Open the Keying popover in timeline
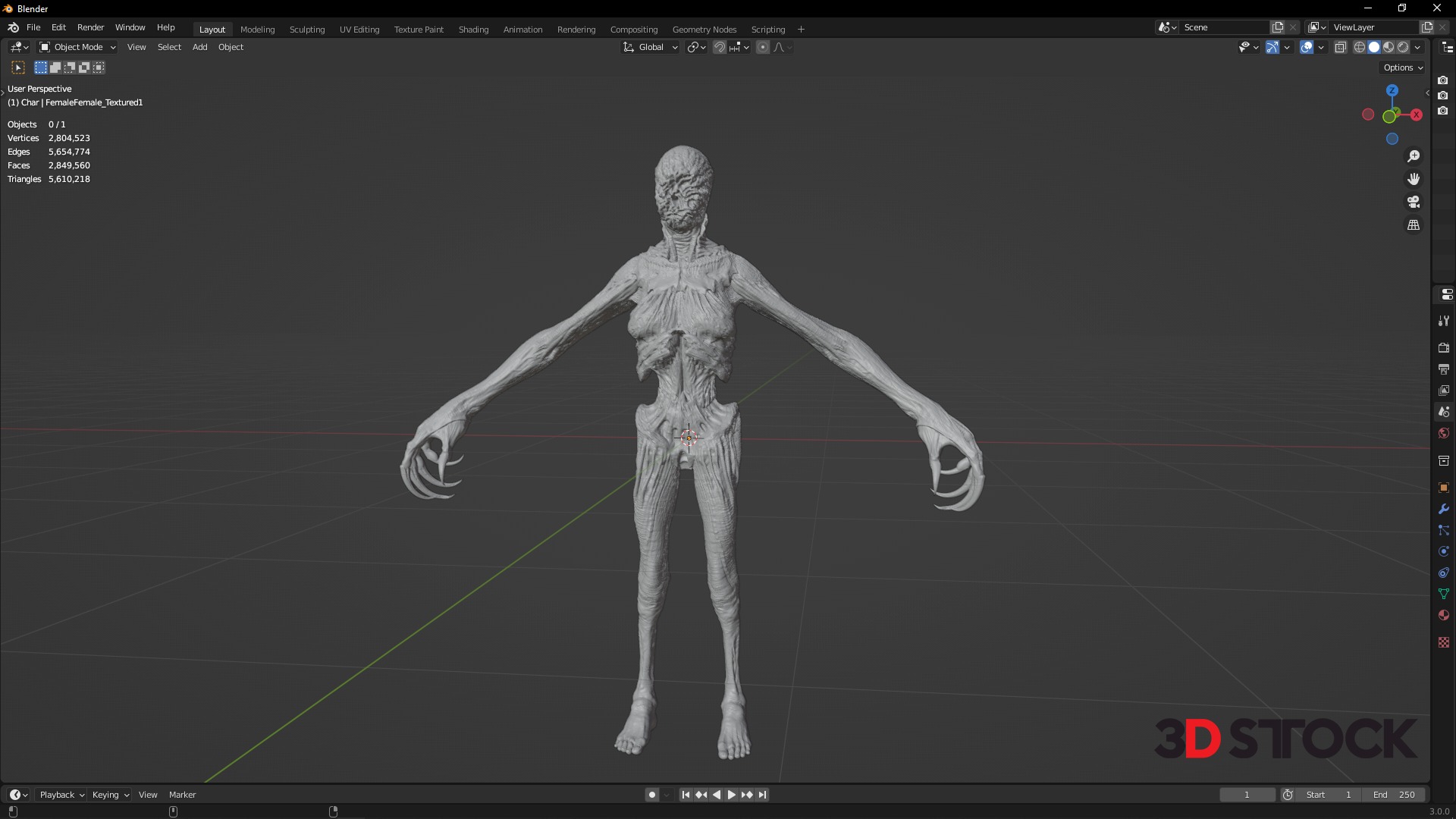Image resolution: width=1456 pixels, height=819 pixels. pos(110,795)
